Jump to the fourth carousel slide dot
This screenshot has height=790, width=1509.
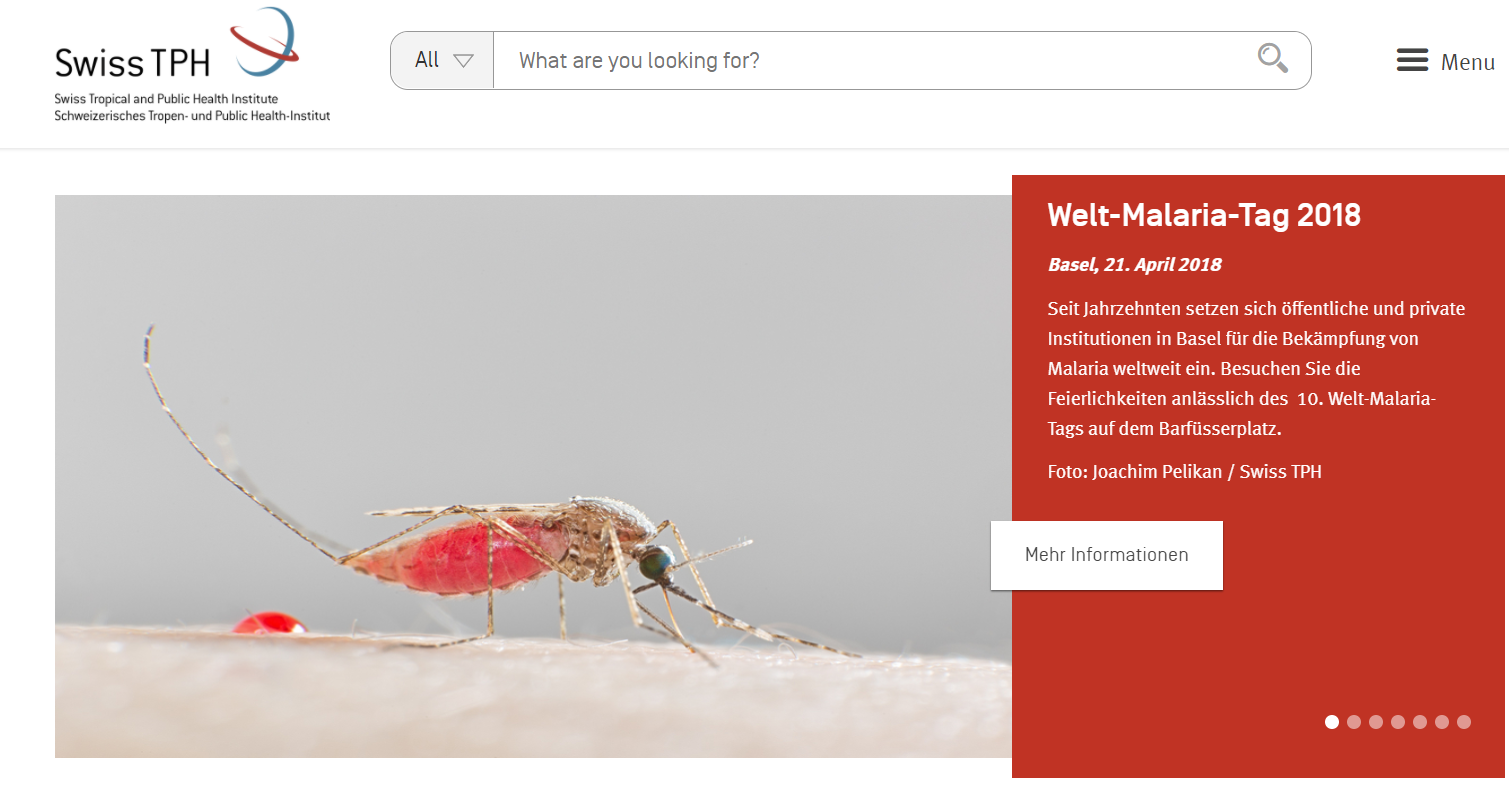1398,722
